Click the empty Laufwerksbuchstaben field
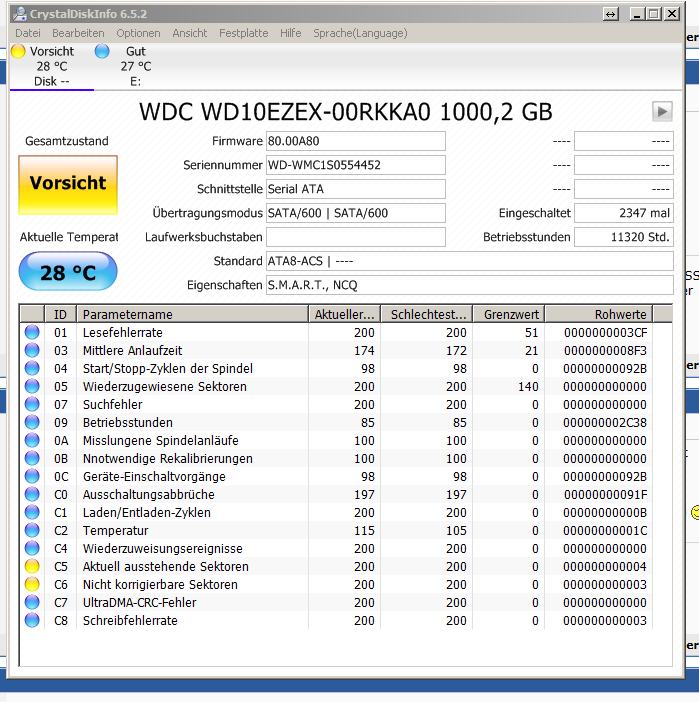Image resolution: width=699 pixels, height=702 pixels. pyautogui.click(x=356, y=237)
